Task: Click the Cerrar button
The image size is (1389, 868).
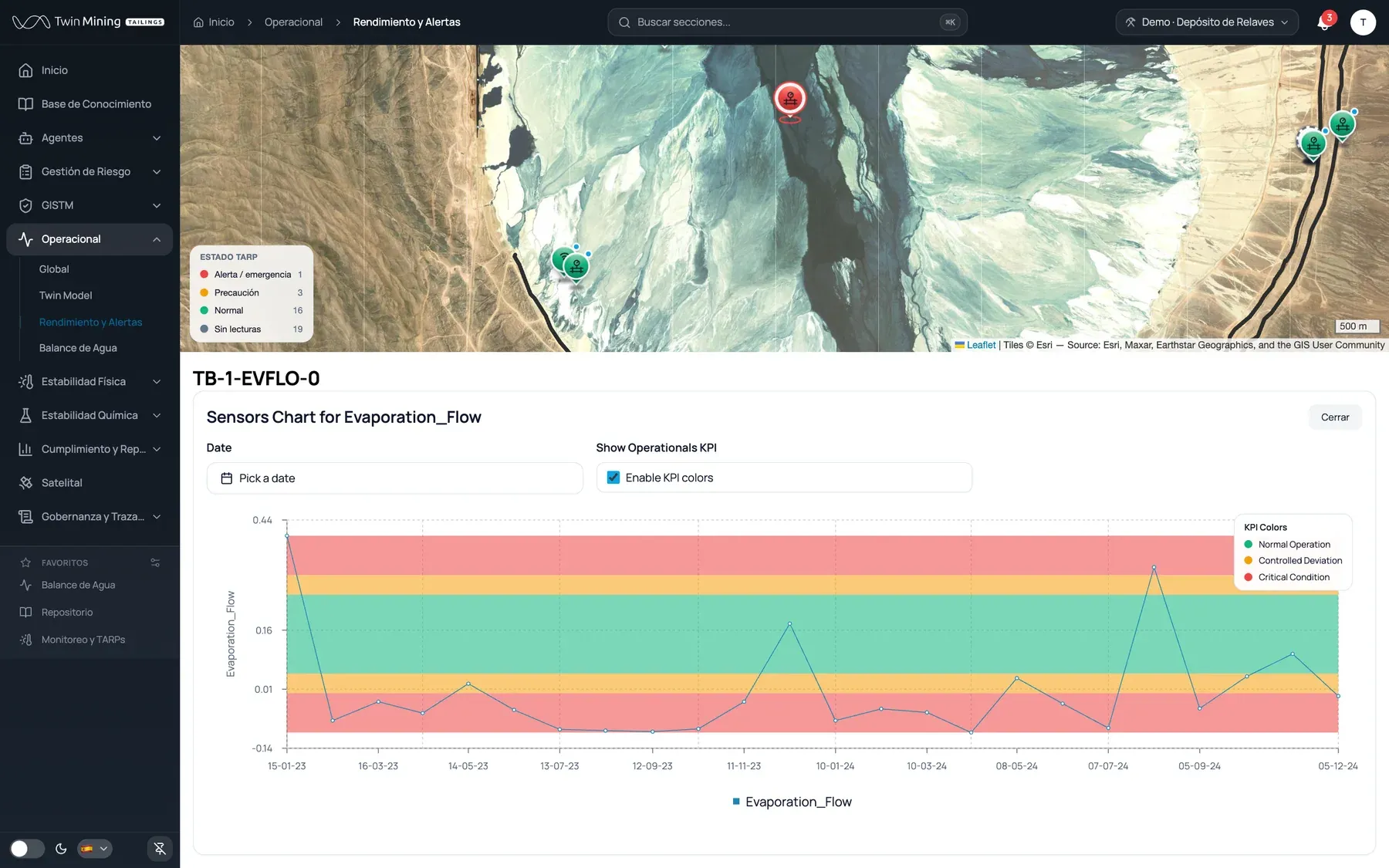Action: tap(1335, 417)
